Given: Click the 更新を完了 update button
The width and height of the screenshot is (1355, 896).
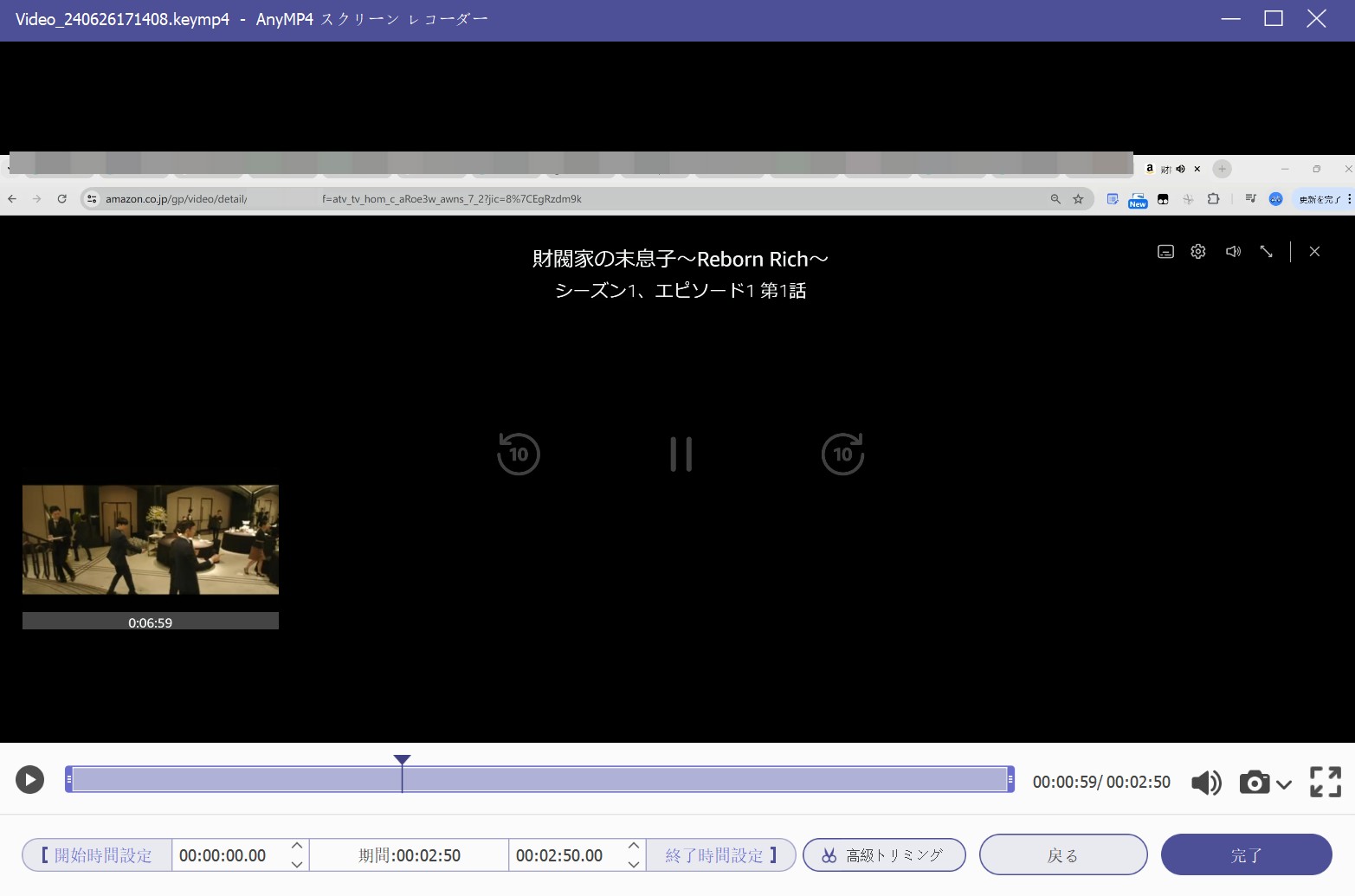Looking at the screenshot, I should click(x=1320, y=199).
